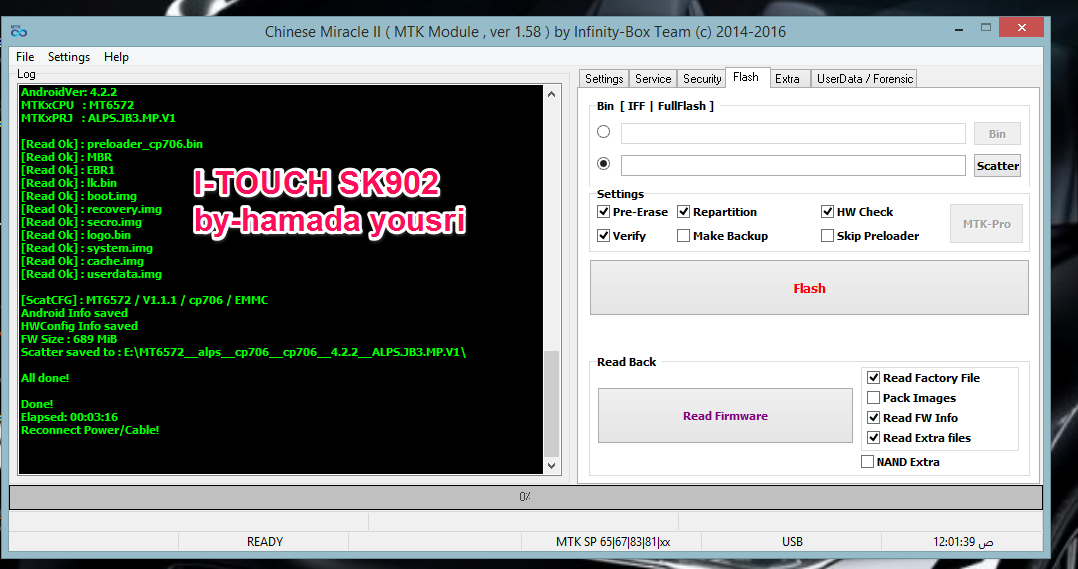
Task: Toggle the Read FW Info checkbox
Action: coord(874,418)
